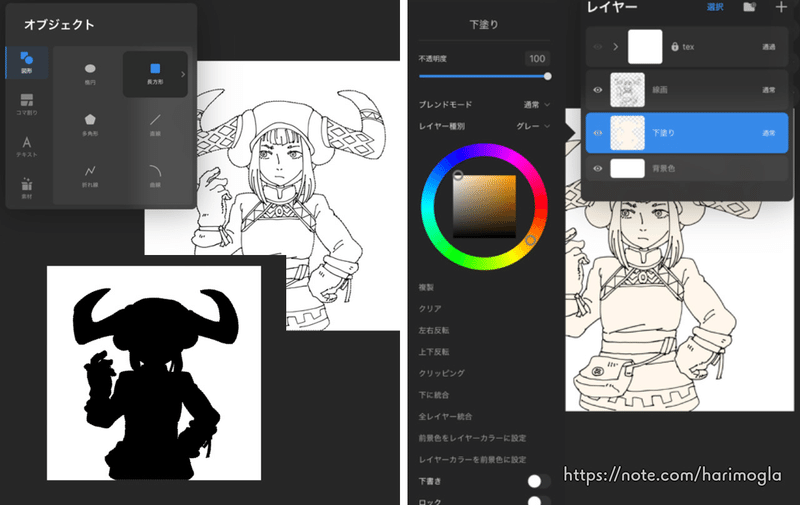This screenshot has height=505, width=800.
Task: Choose the 曲線 curve tool
Action: coord(155,176)
